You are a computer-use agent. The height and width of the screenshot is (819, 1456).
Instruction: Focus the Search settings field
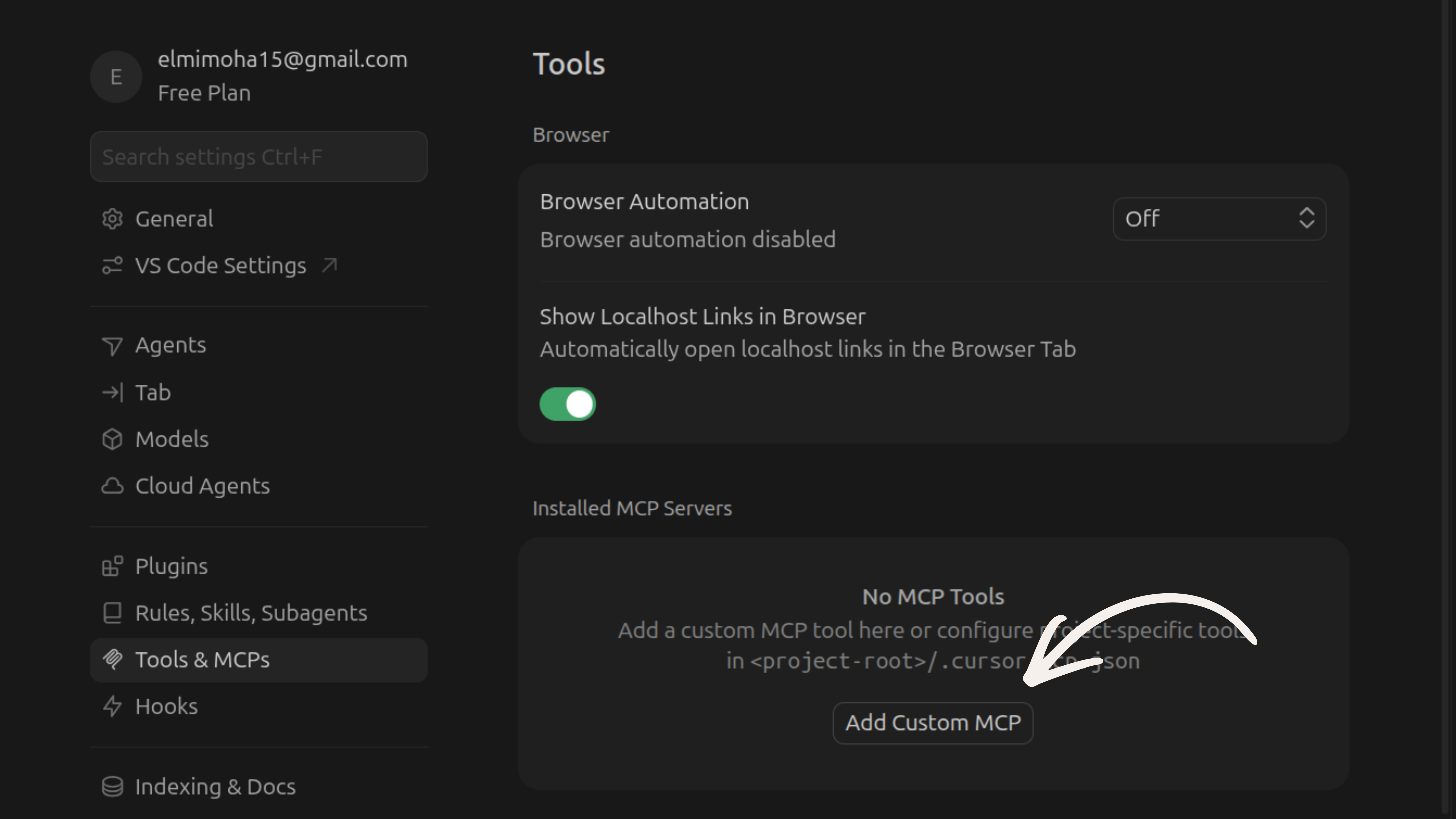click(x=259, y=157)
